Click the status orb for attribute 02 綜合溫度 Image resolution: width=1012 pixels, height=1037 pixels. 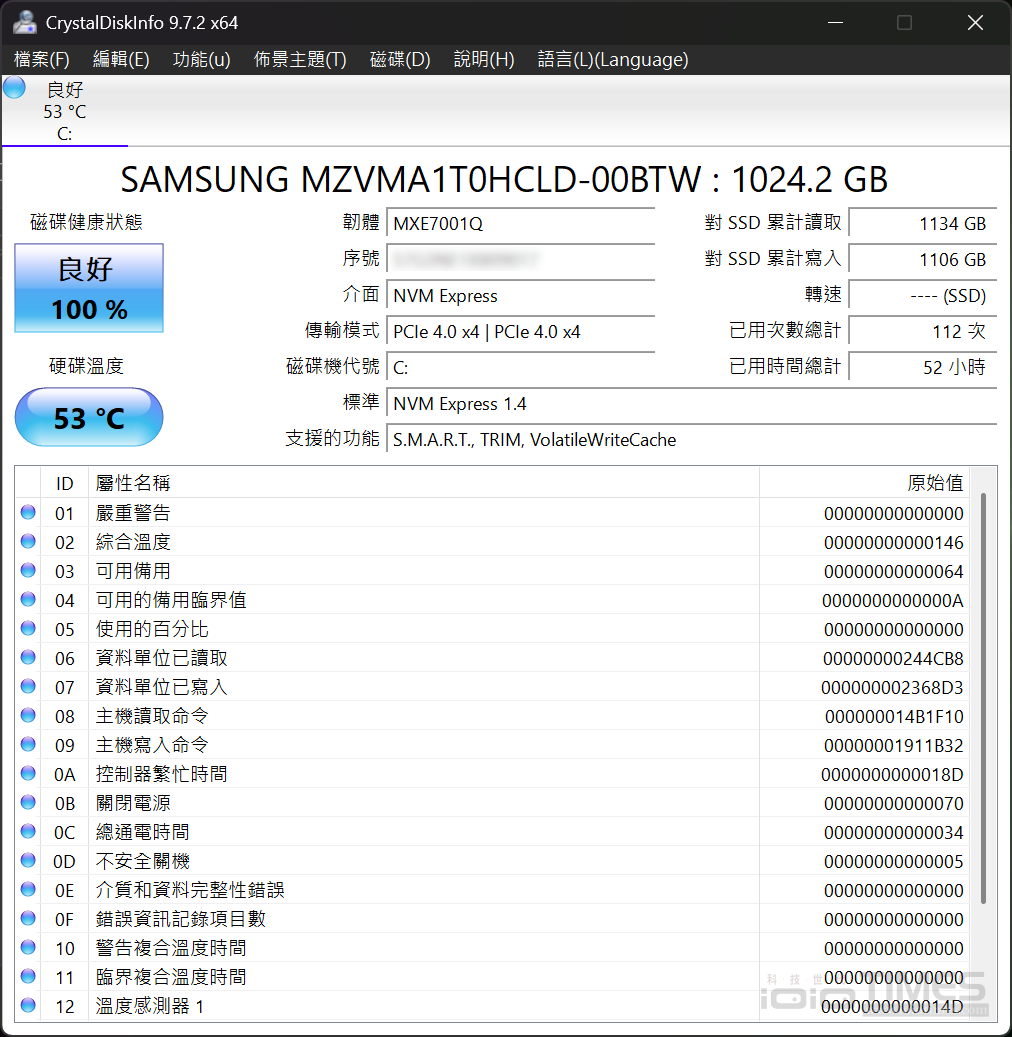click(x=28, y=542)
